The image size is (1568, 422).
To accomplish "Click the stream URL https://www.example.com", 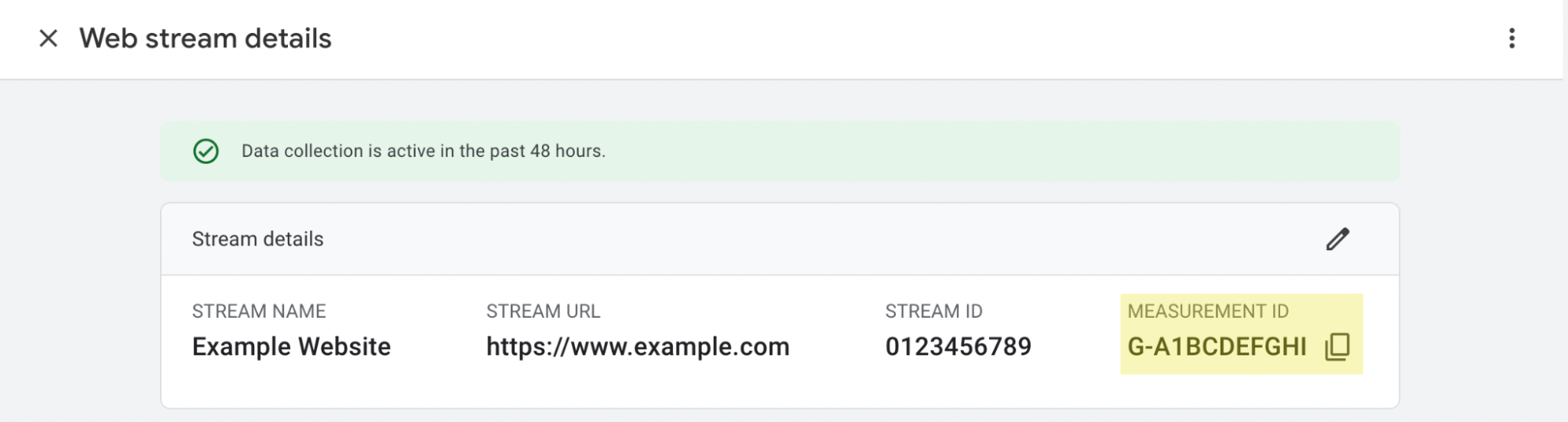I will coord(638,347).
